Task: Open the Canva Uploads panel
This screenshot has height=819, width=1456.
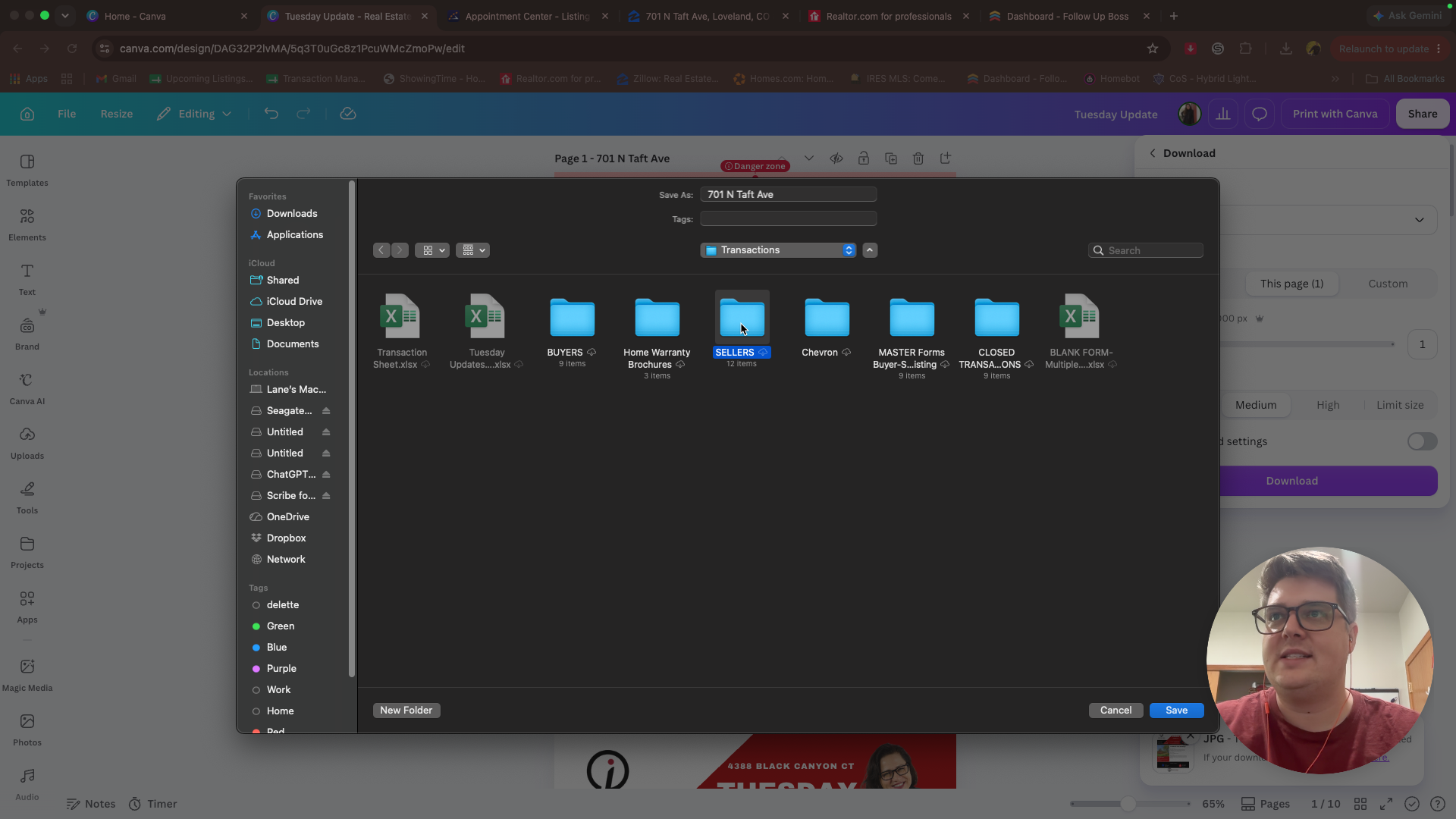Action: (x=27, y=443)
